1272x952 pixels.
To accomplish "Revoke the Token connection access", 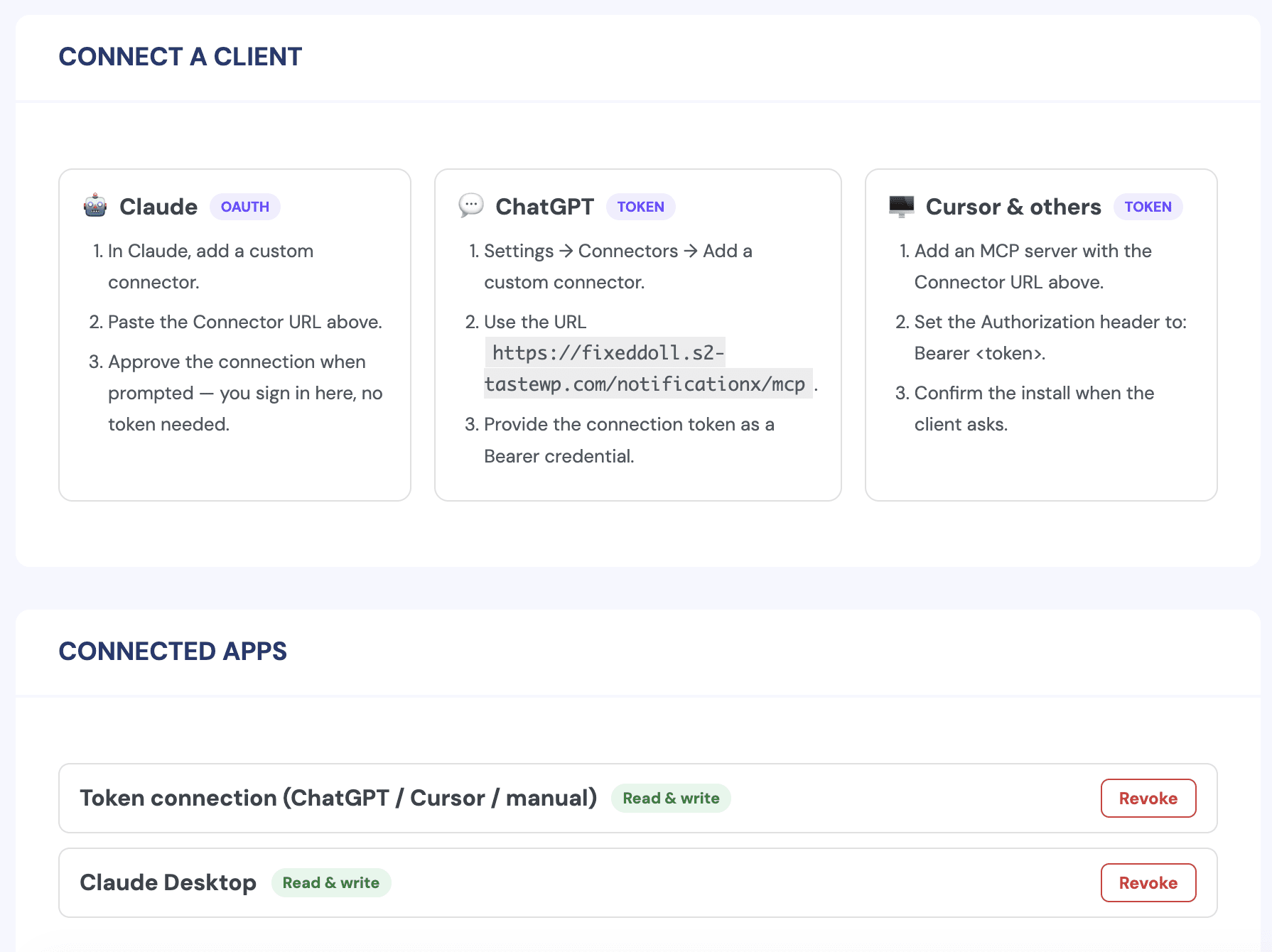I will pyautogui.click(x=1148, y=798).
